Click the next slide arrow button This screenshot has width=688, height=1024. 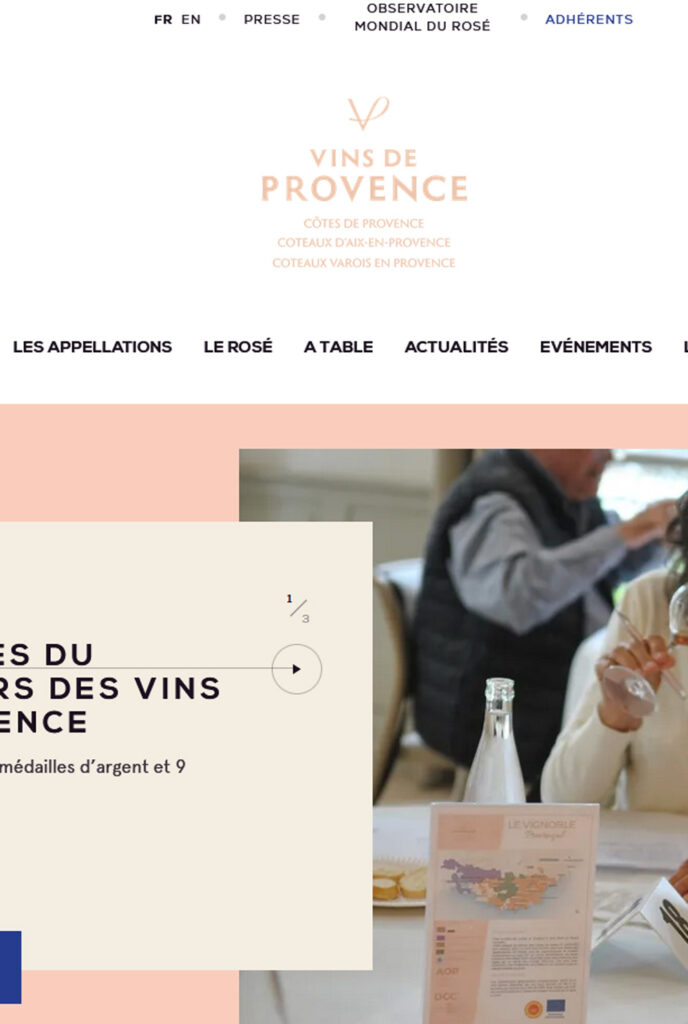296,669
